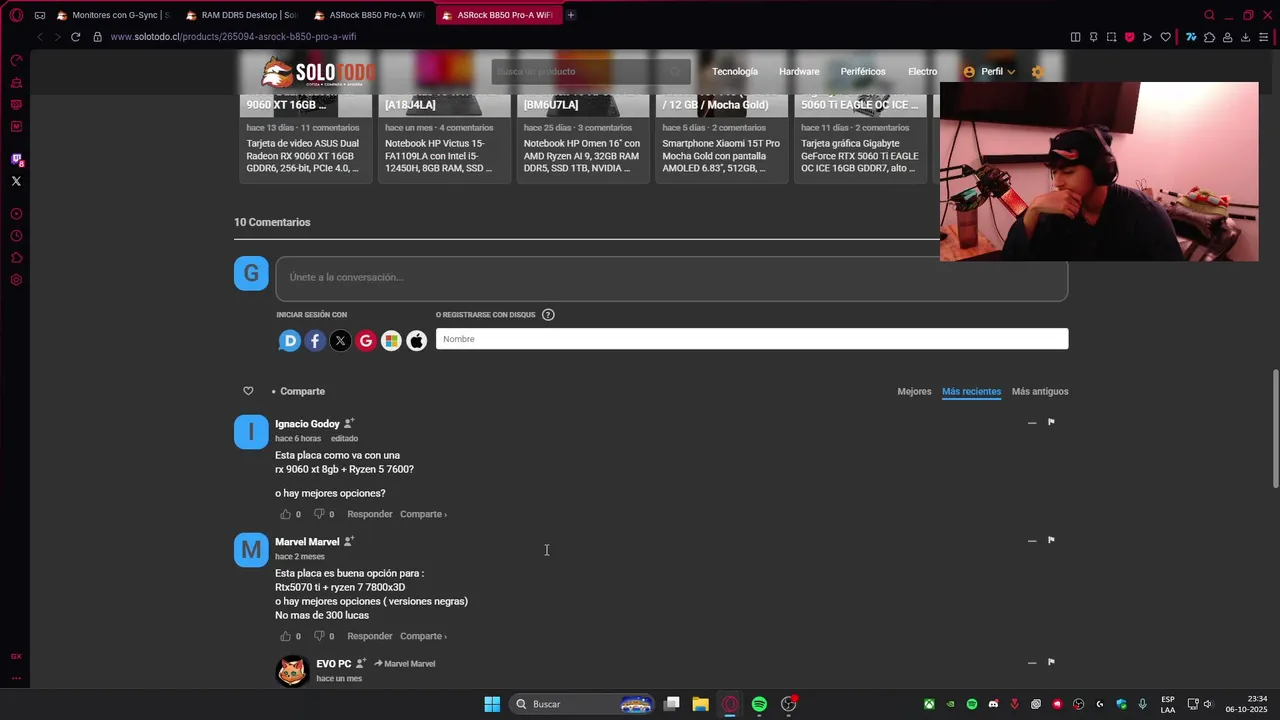
Task: Expand the Perfil dropdown
Action: tap(989, 72)
